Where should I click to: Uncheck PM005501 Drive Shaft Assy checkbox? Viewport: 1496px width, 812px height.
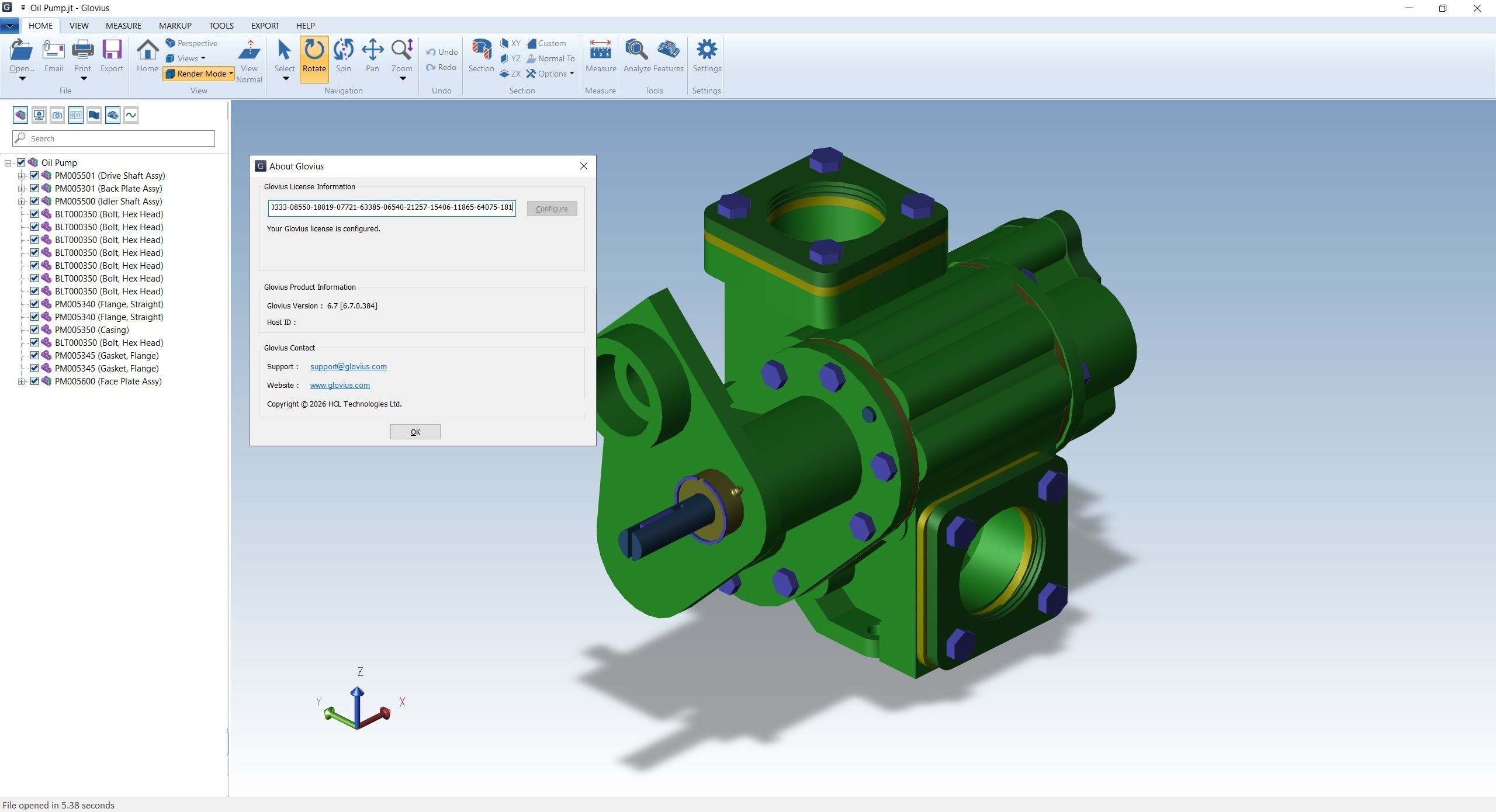coord(34,175)
